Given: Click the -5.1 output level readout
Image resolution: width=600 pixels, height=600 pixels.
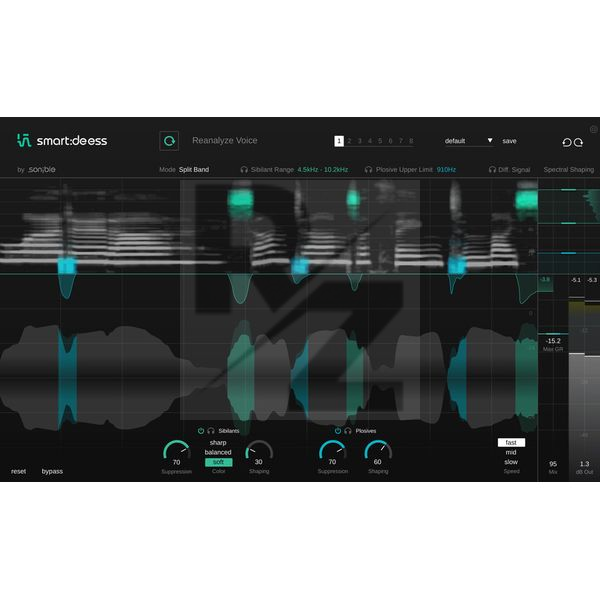Looking at the screenshot, I should 576,280.
